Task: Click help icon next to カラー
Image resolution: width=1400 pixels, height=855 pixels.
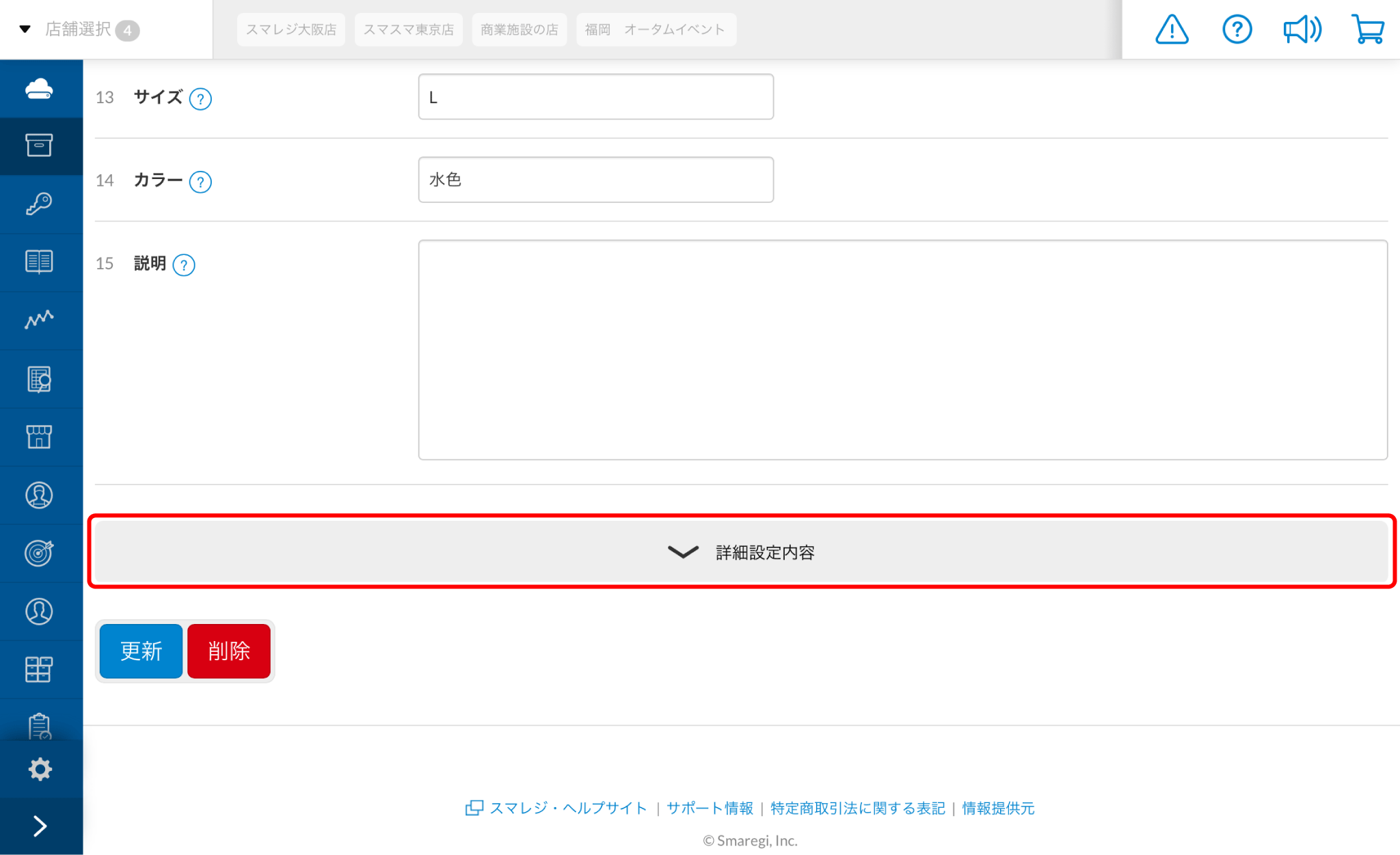Action: (x=200, y=182)
